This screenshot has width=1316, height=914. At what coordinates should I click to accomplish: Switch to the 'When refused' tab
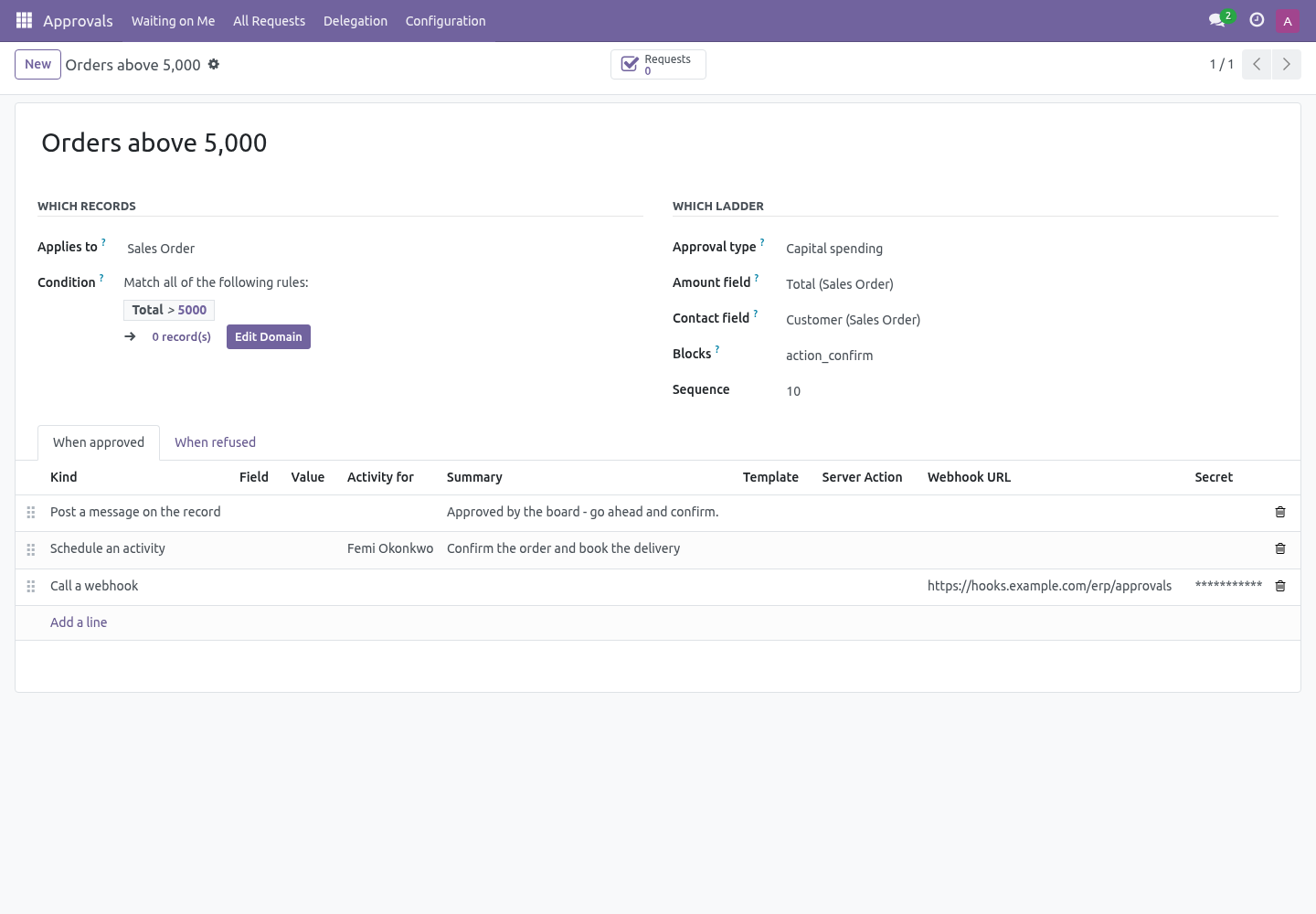coord(216,442)
